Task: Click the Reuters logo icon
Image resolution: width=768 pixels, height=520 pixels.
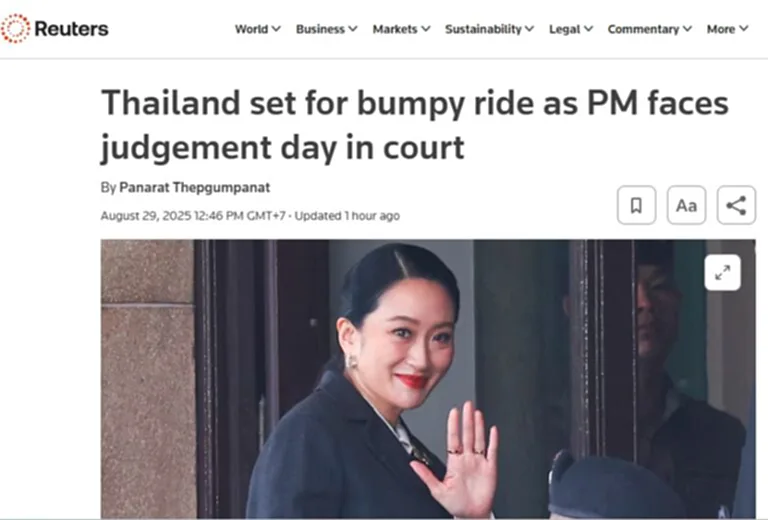Action: click(15, 28)
